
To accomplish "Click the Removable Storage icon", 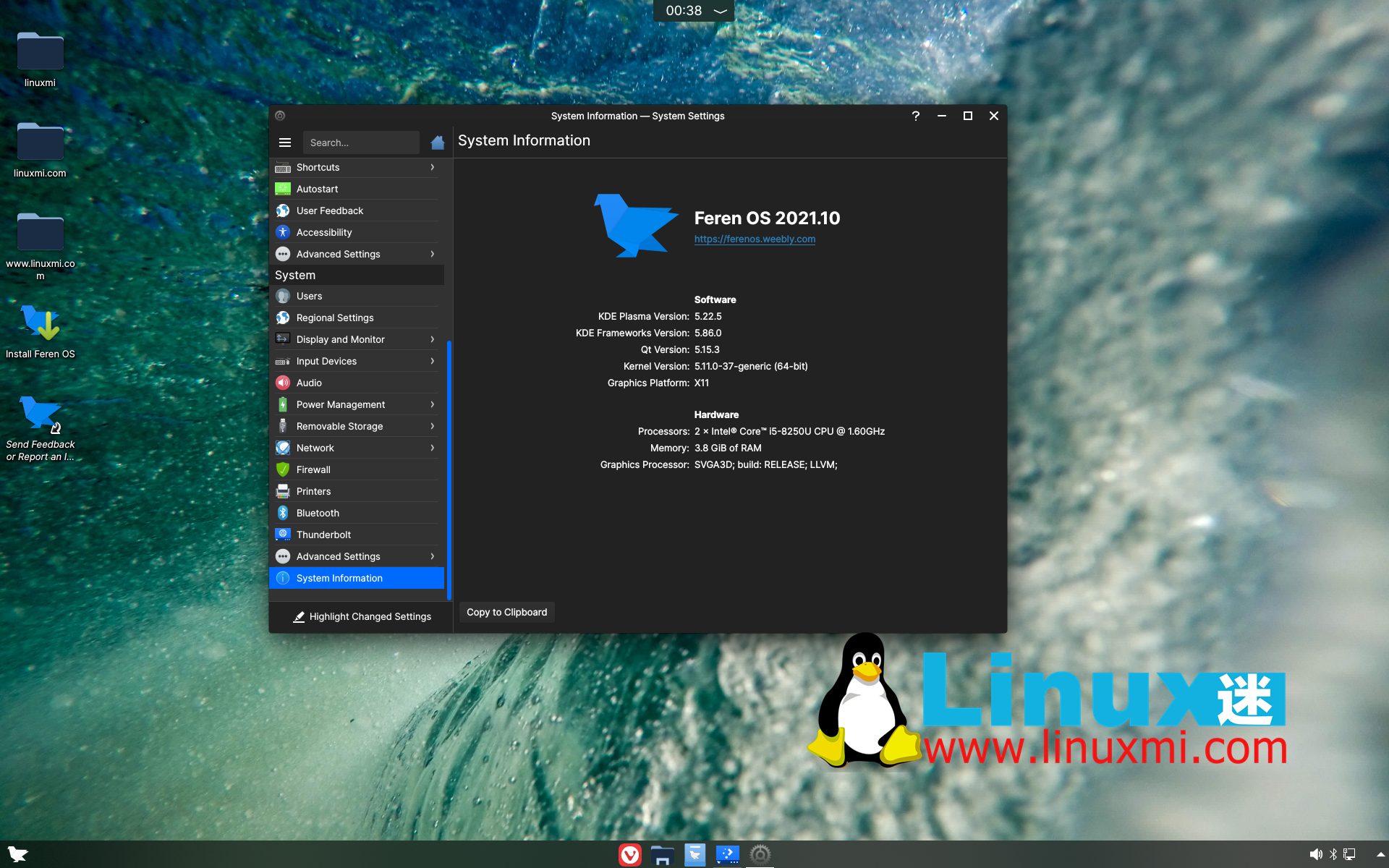I will (x=283, y=426).
